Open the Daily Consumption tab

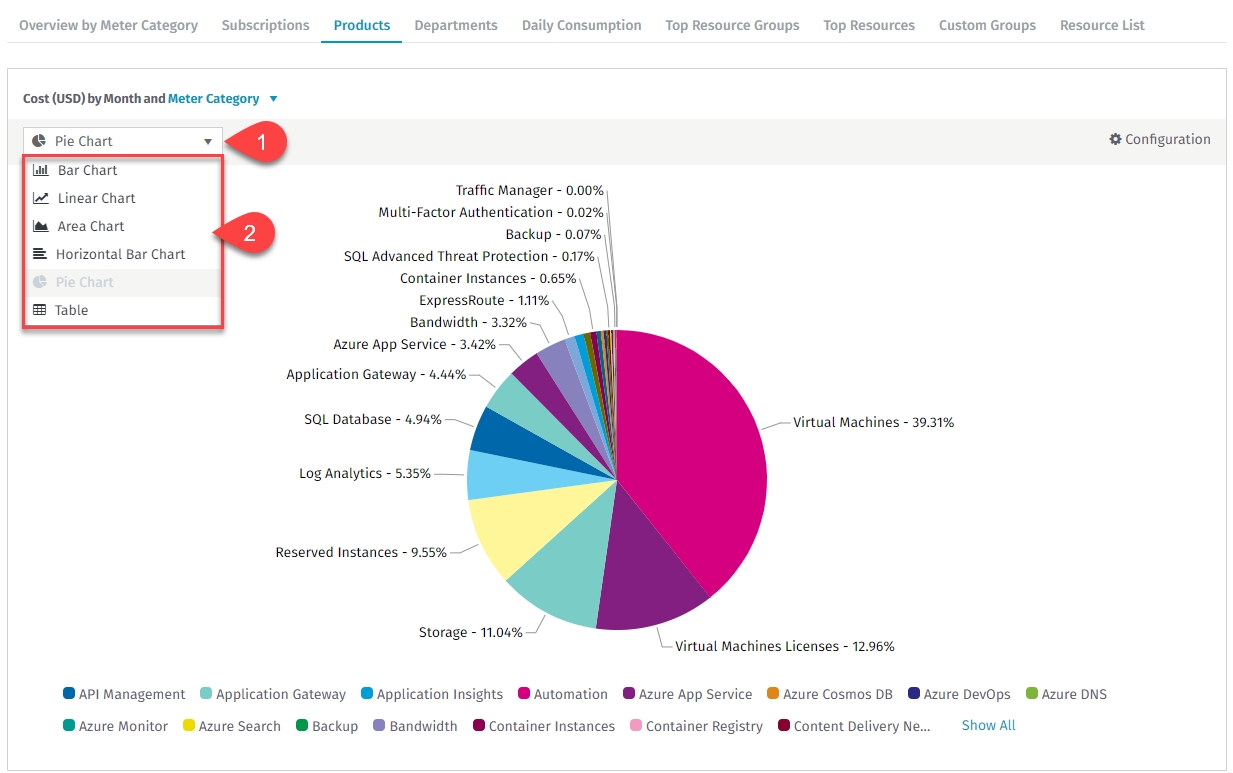click(582, 25)
